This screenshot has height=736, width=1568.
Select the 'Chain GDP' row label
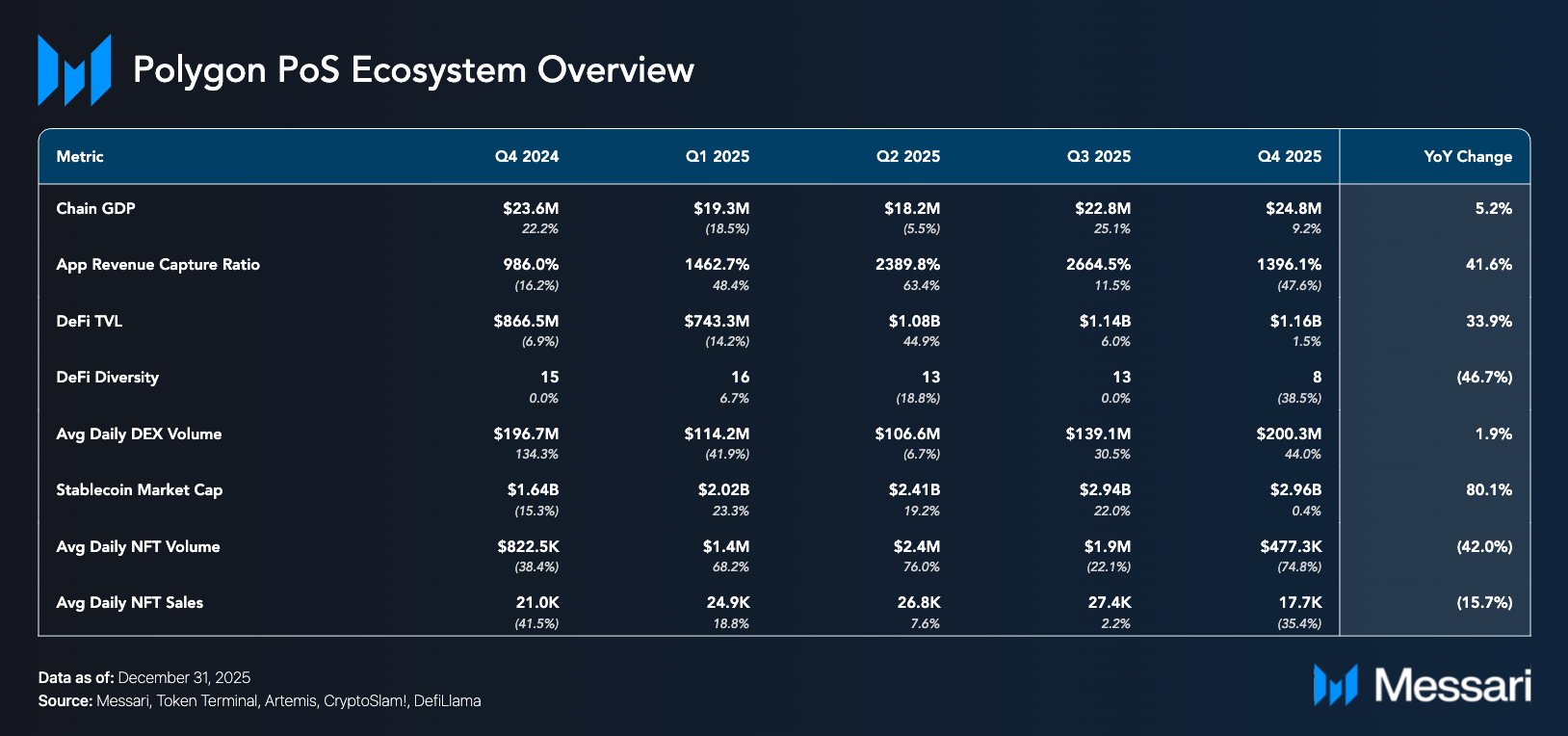tap(95, 208)
